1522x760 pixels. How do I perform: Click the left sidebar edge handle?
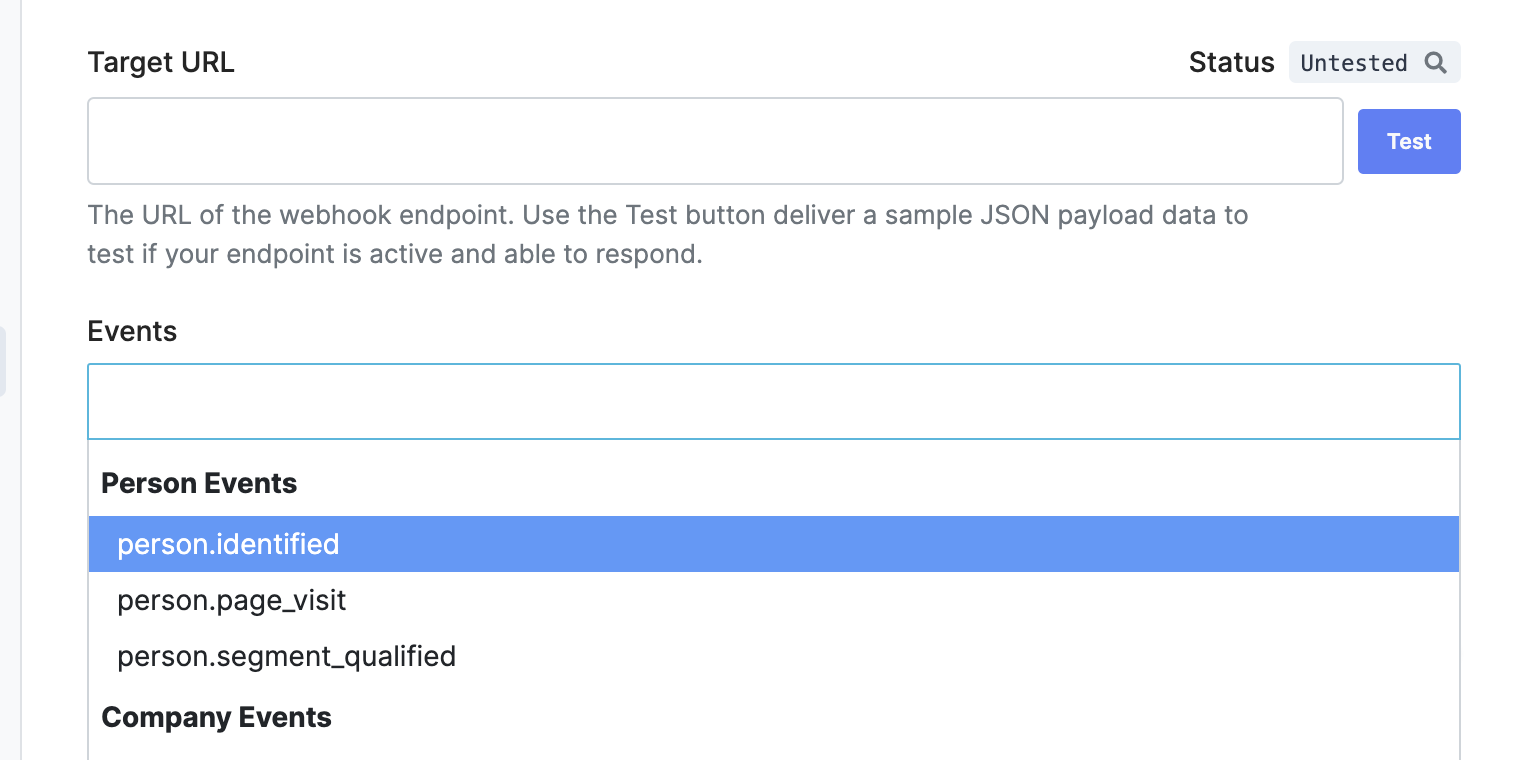tap(3, 360)
